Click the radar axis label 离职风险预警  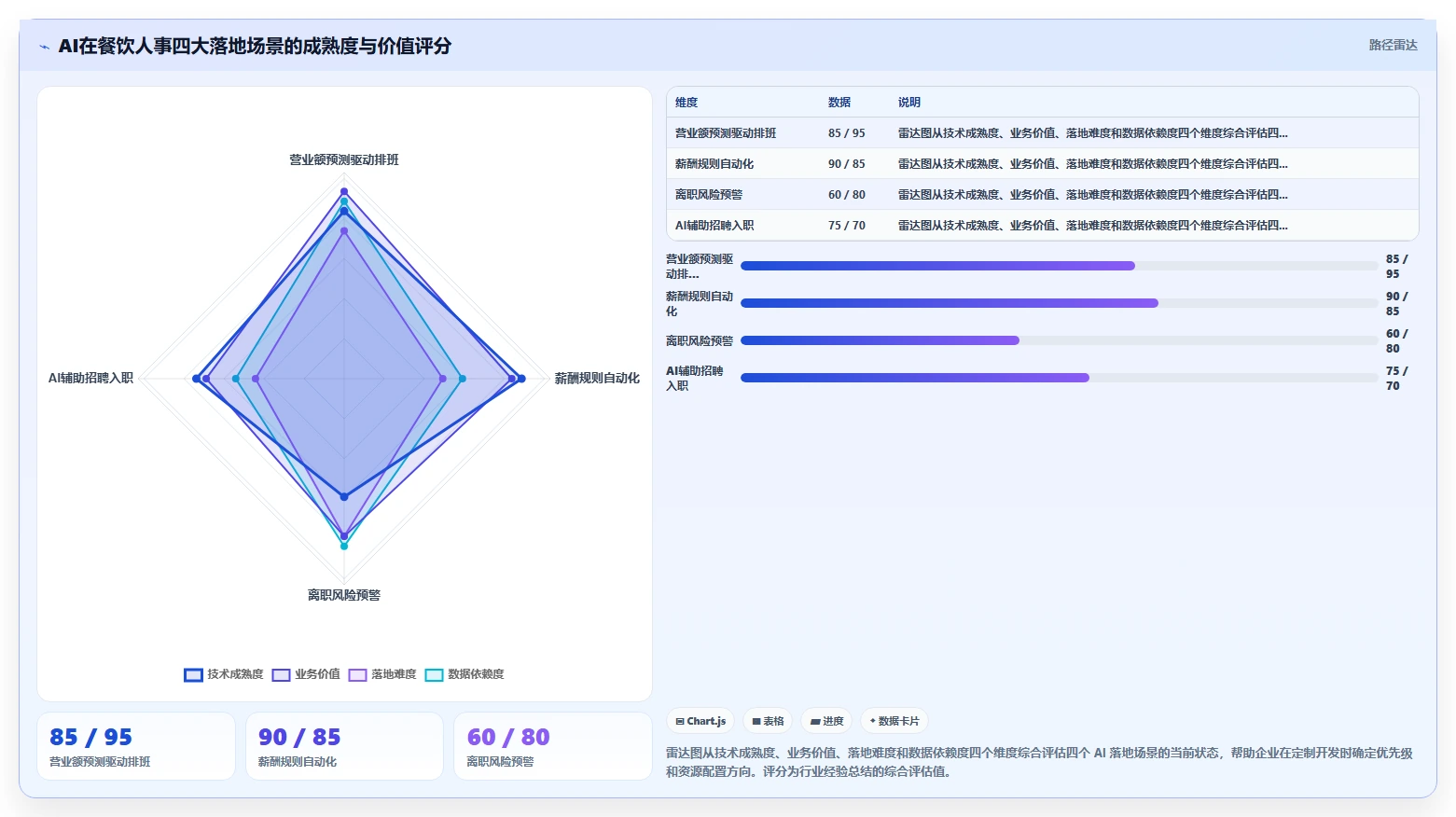(x=344, y=595)
